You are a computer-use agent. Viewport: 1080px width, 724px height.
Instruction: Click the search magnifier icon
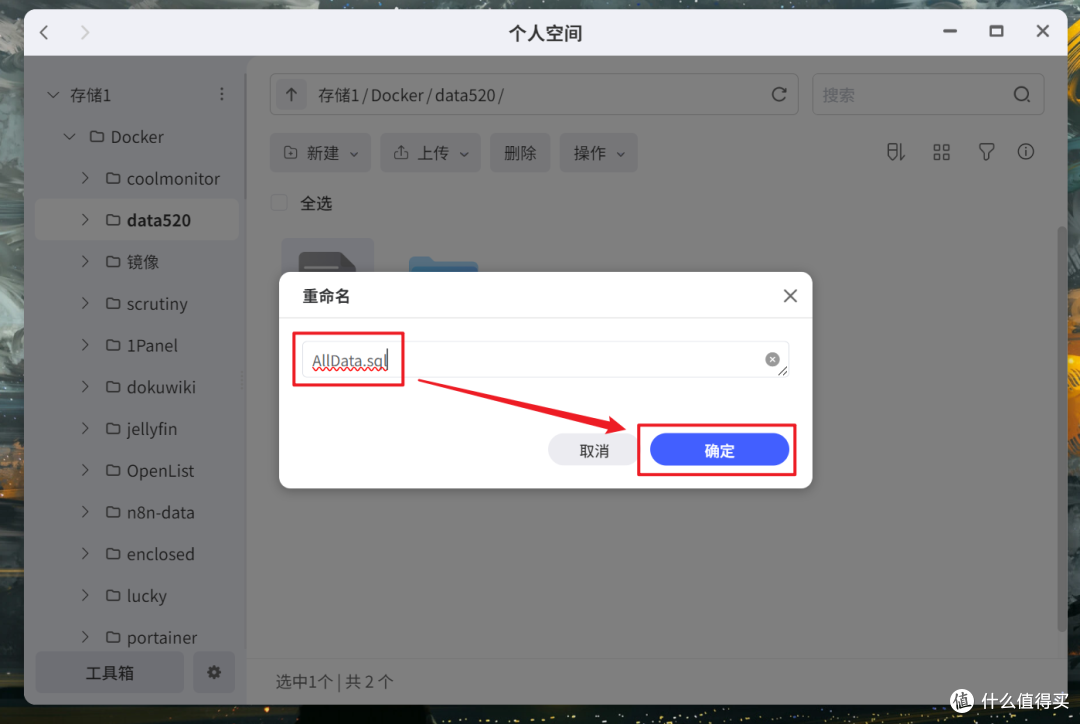(x=1022, y=94)
